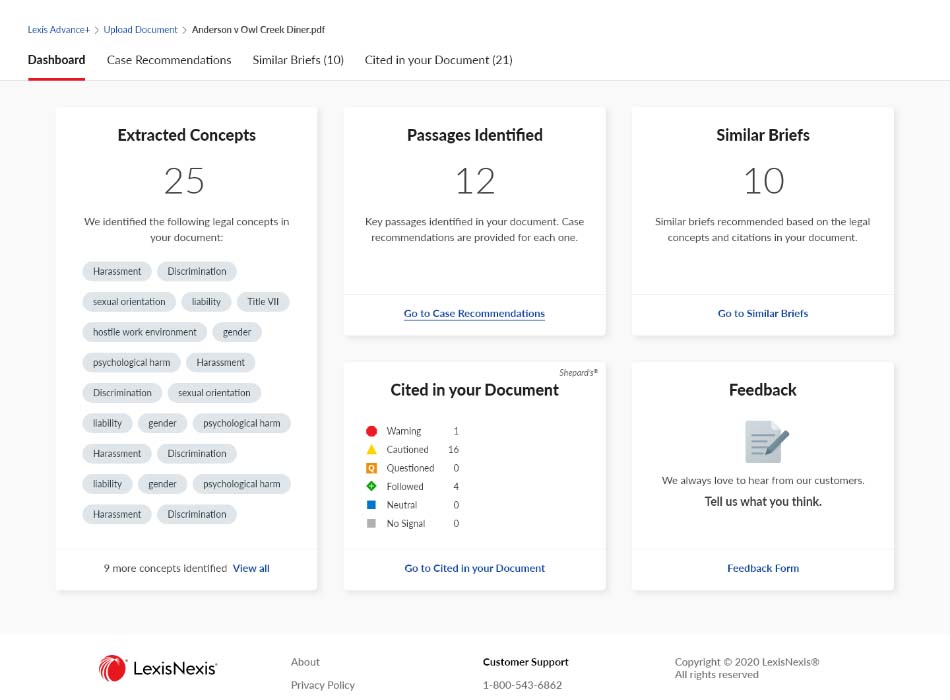Click the Shepard's label
Image resolution: width=950 pixels, height=700 pixels.
point(578,373)
